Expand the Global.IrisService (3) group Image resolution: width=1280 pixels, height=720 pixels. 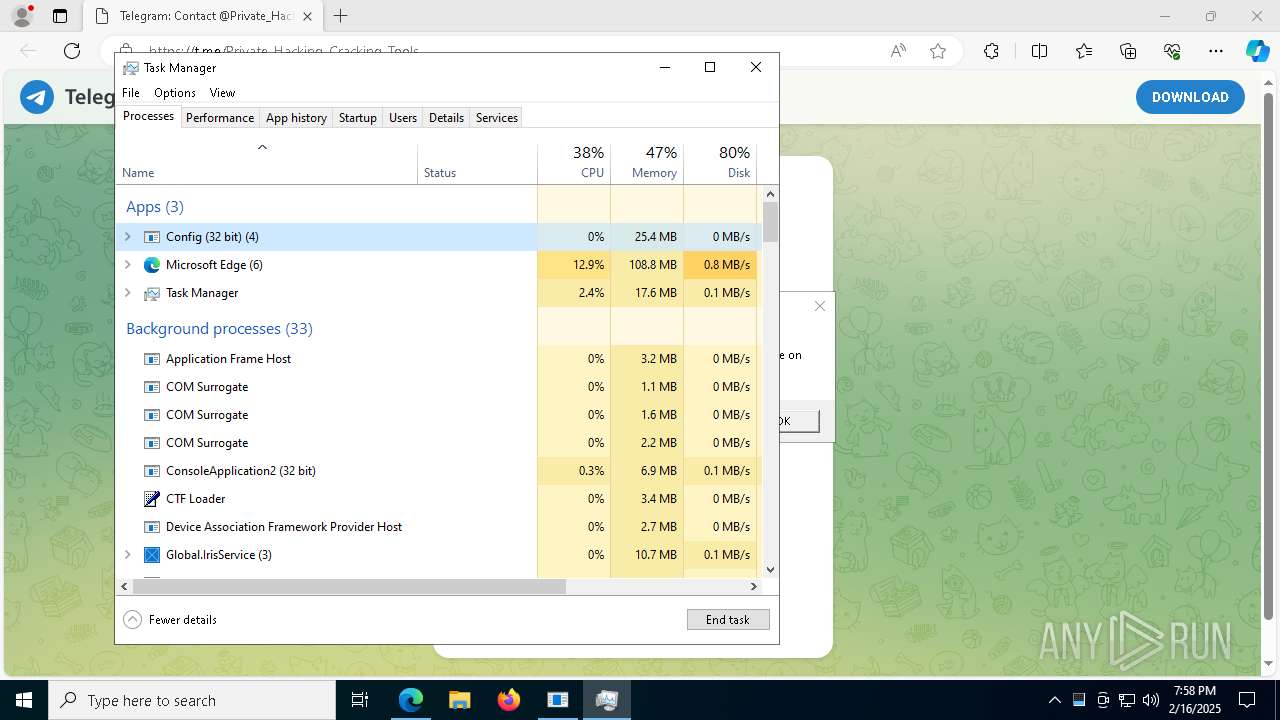[x=127, y=555]
